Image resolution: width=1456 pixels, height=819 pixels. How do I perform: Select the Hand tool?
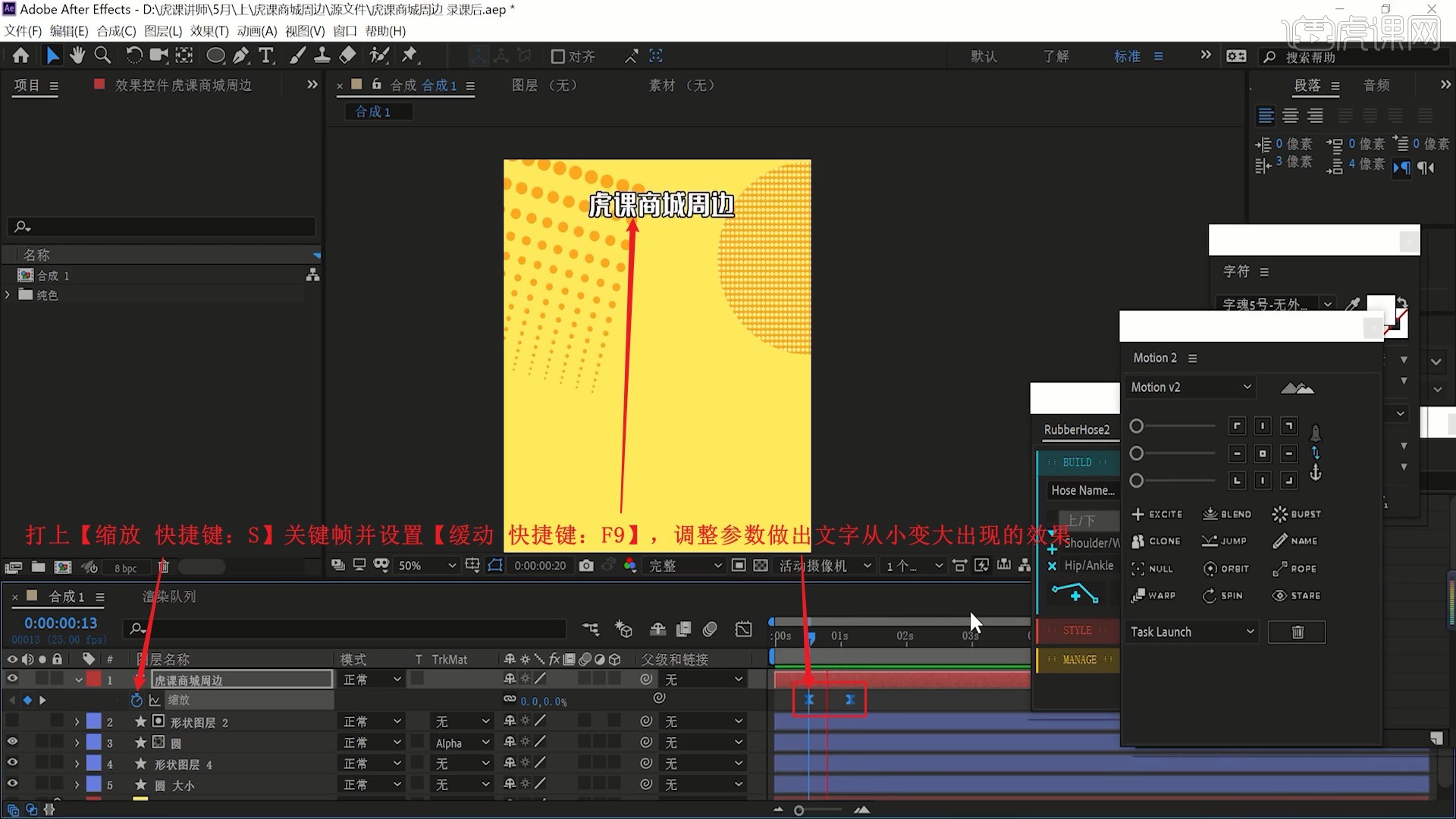77,55
